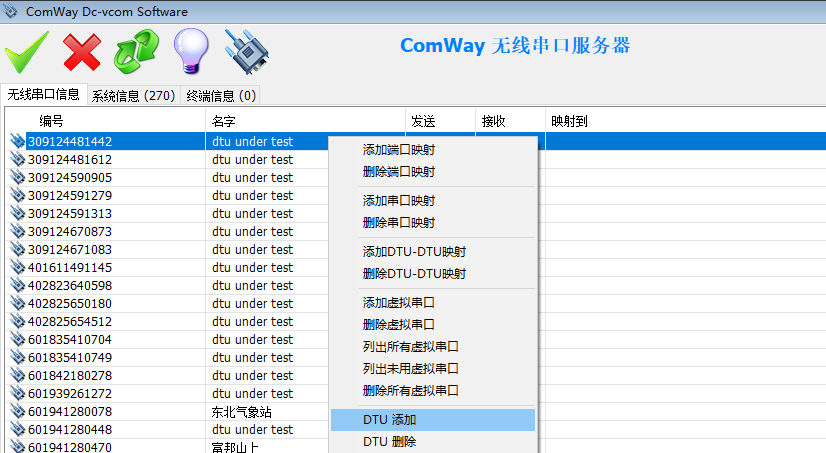The width and height of the screenshot is (826, 453).
Task: Click device icon for row 309124671083
Action: [x=17, y=249]
